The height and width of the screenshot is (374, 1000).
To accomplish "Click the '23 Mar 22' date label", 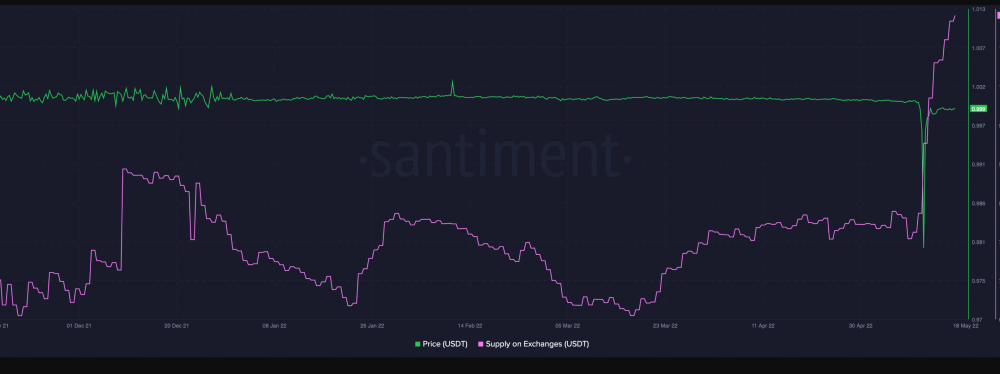I will [665, 325].
